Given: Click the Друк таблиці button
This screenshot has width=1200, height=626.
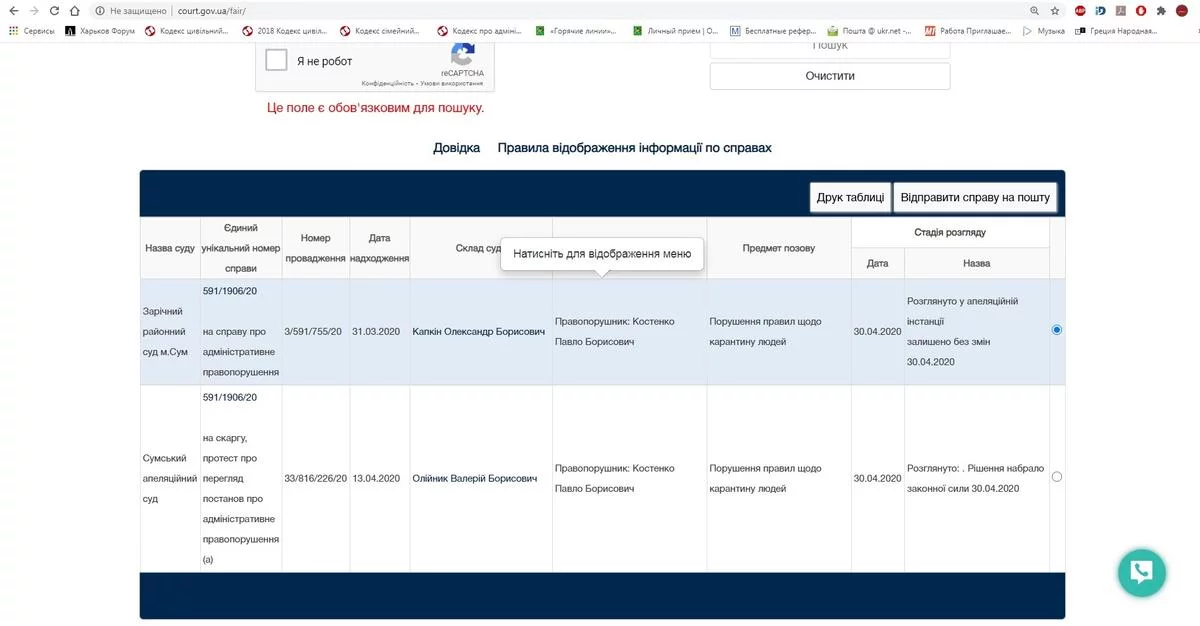Looking at the screenshot, I should (x=849, y=198).
